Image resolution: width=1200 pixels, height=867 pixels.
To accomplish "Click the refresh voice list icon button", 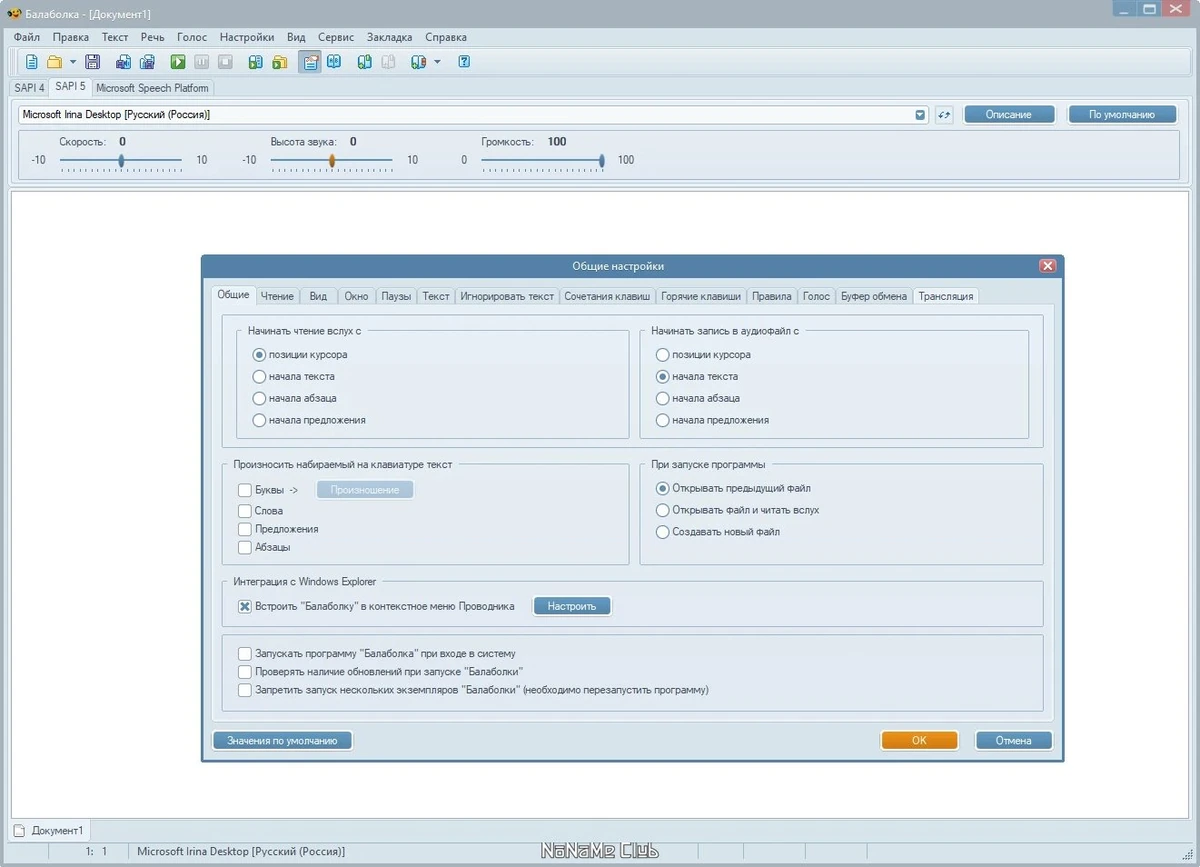I will (945, 114).
